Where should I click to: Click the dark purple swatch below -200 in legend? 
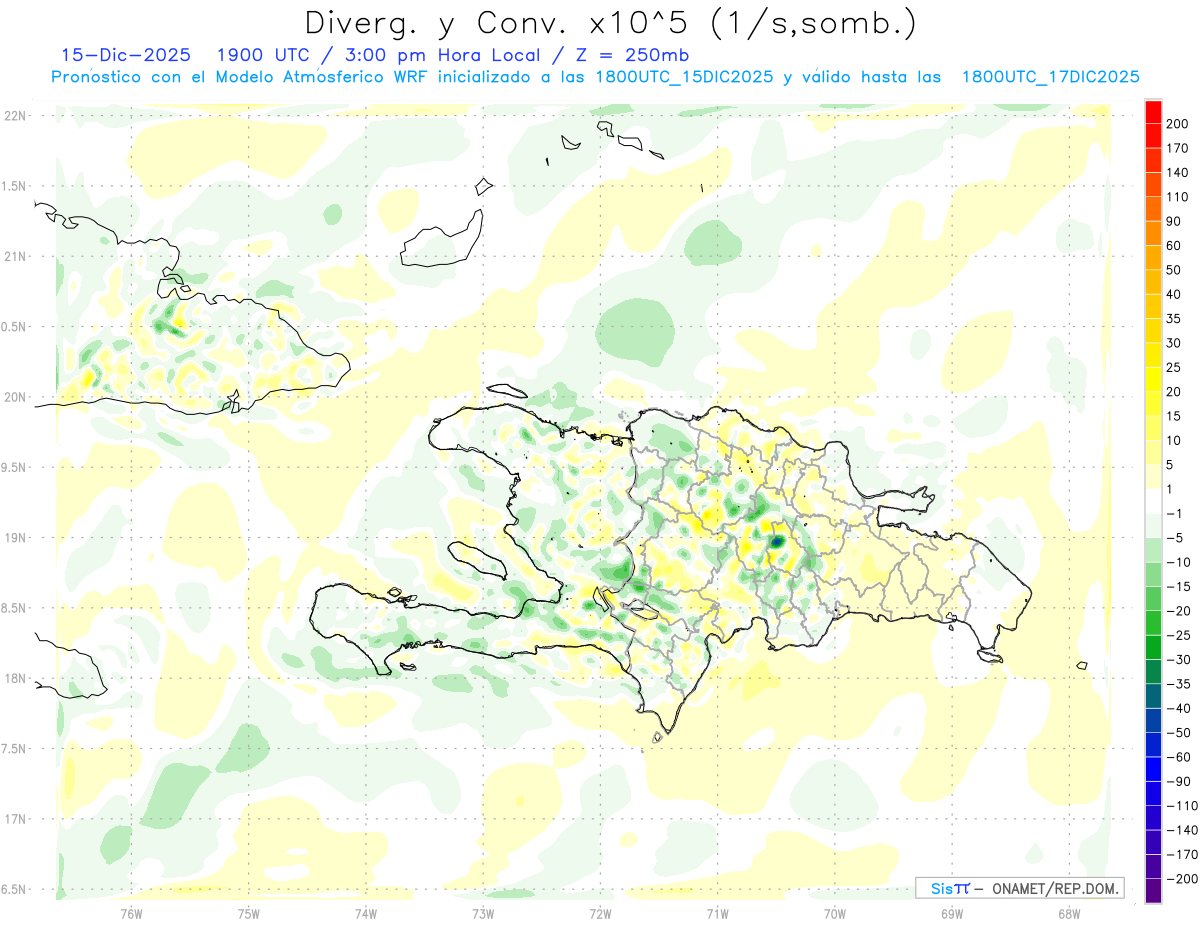point(1153,891)
